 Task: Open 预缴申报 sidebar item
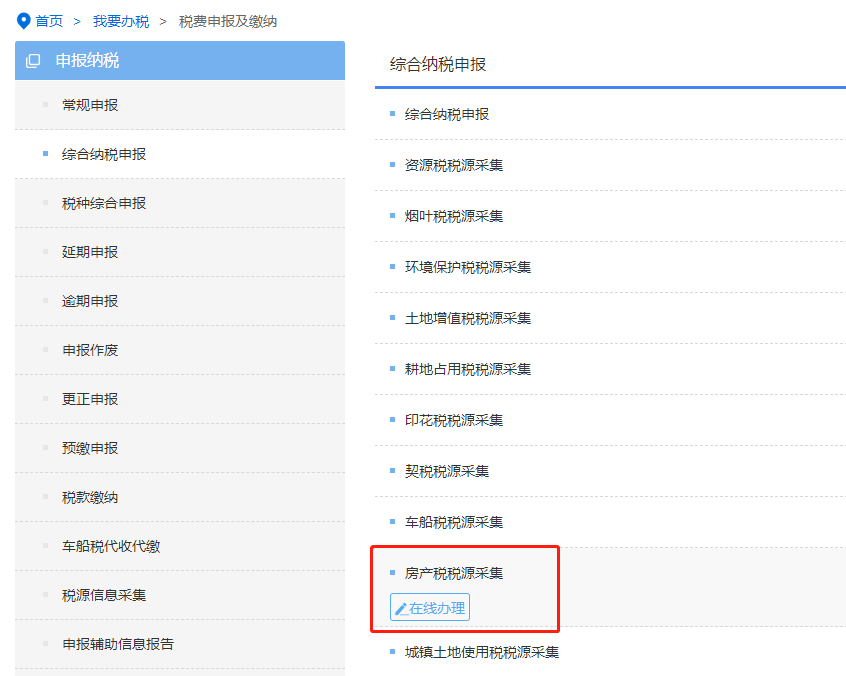(x=90, y=448)
